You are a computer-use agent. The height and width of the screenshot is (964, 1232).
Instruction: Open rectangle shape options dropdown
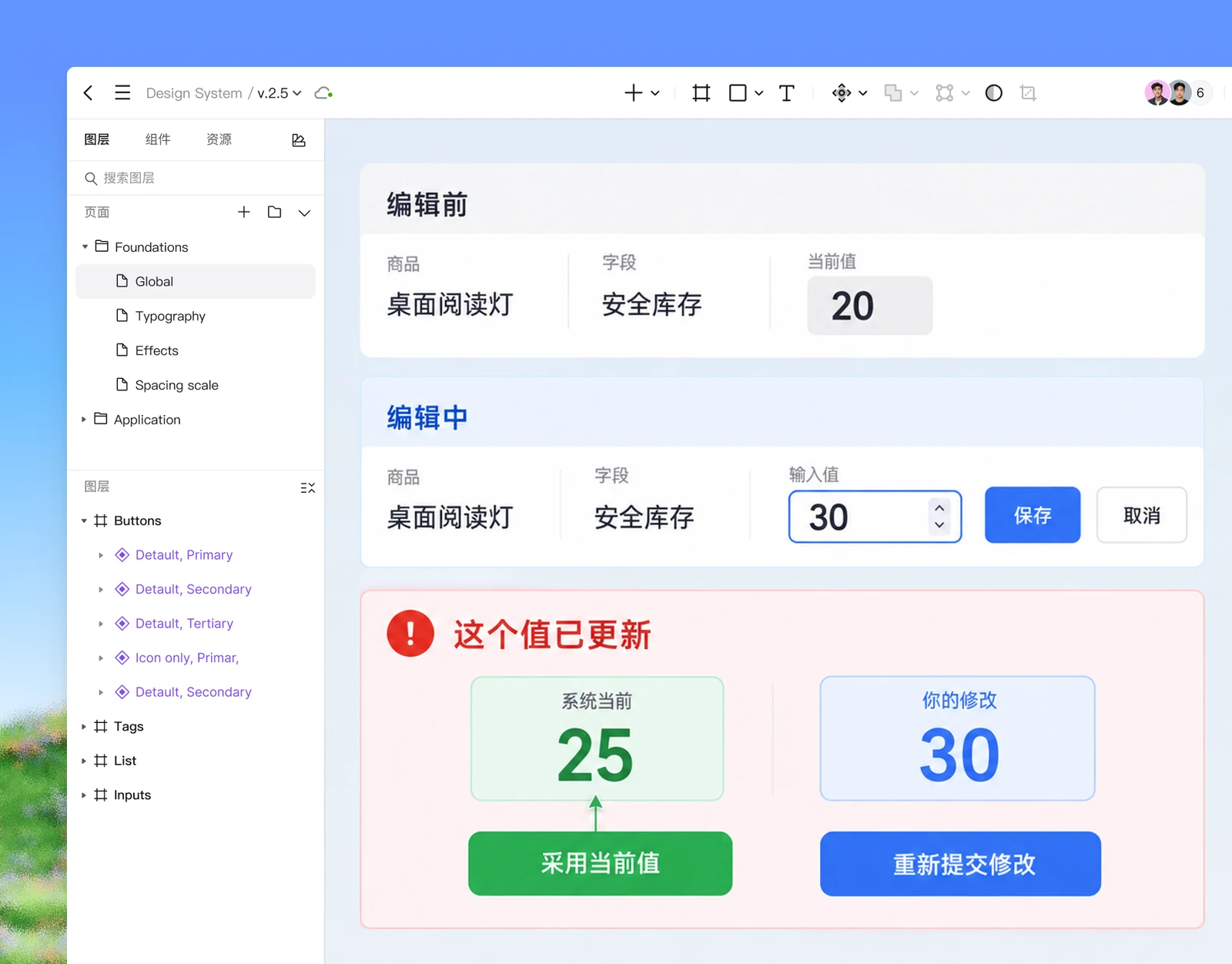click(x=758, y=93)
